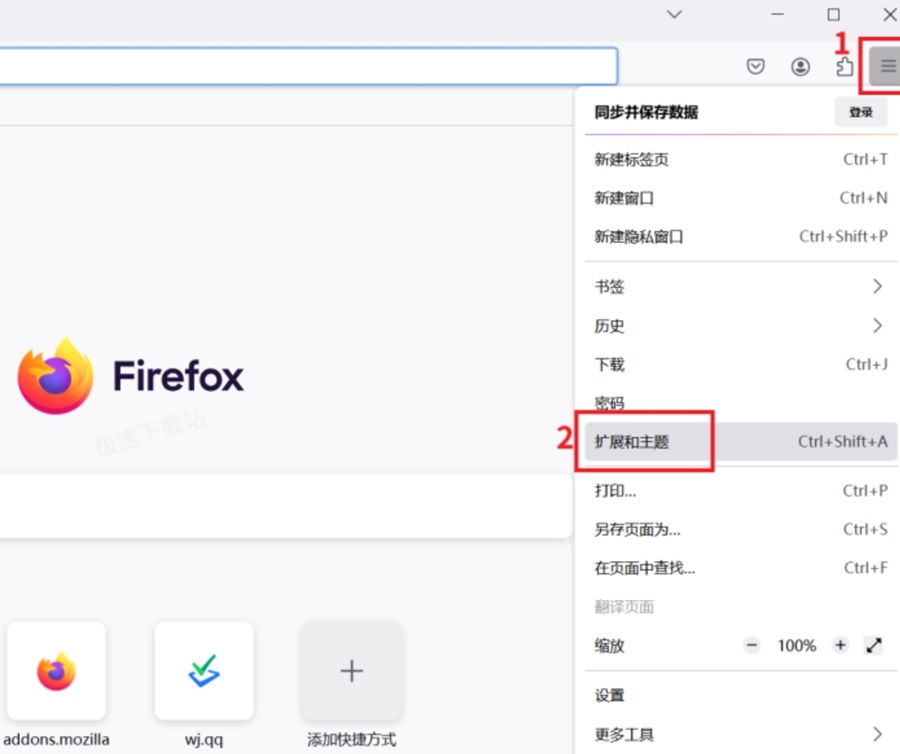This screenshot has height=754, width=900.
Task: Open the wj.qq shortcut tile
Action: [204, 670]
